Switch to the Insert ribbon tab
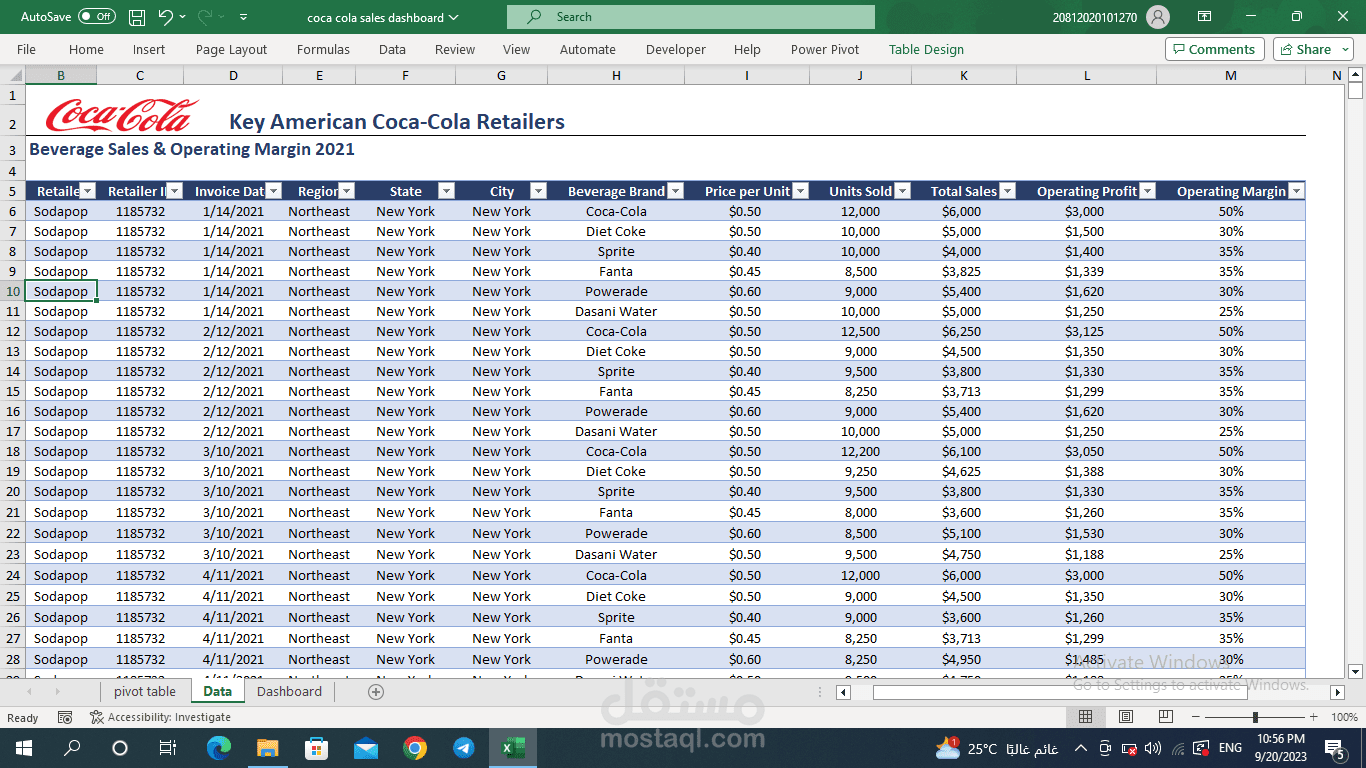The image size is (1366, 768). coord(149,49)
